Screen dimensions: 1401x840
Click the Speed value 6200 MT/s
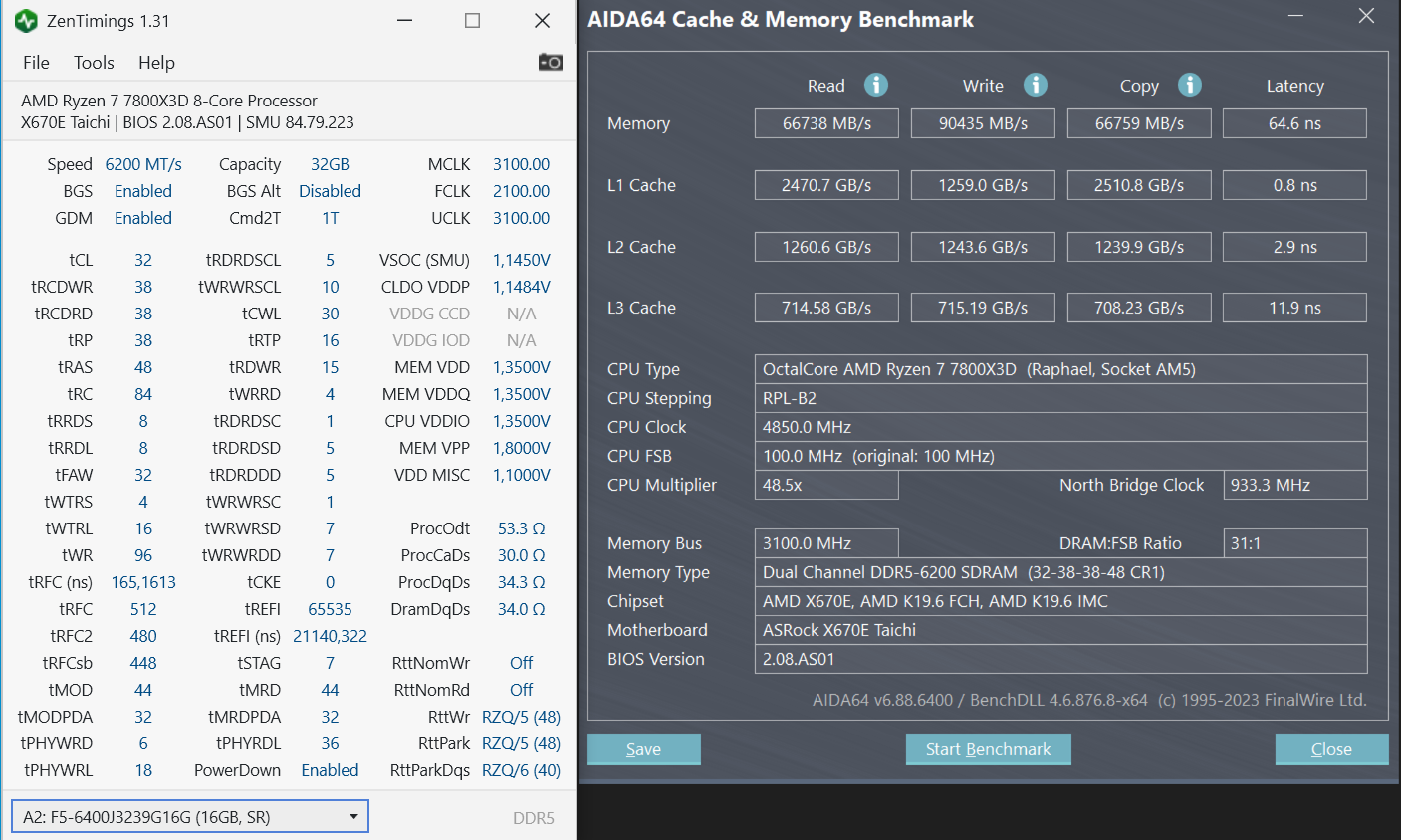[143, 164]
